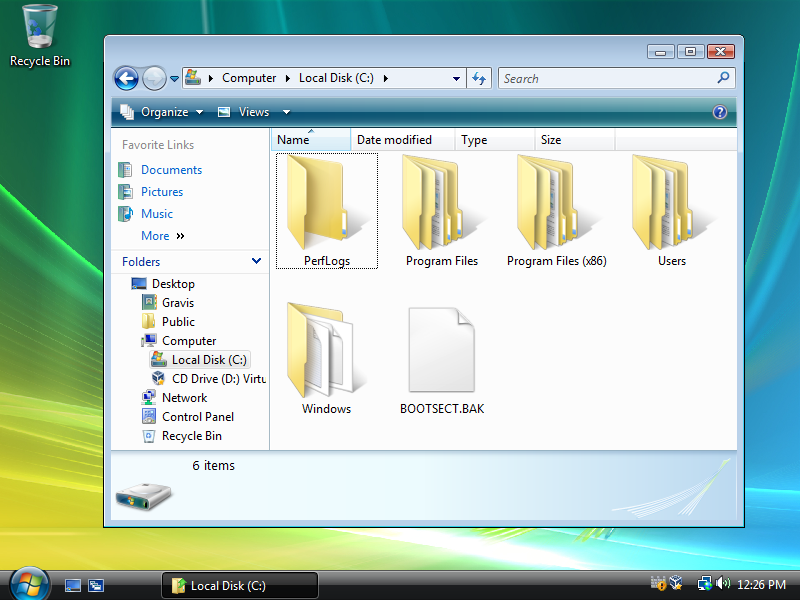Click the security alert tray icon
This screenshot has height=600, width=800.
pos(658,583)
